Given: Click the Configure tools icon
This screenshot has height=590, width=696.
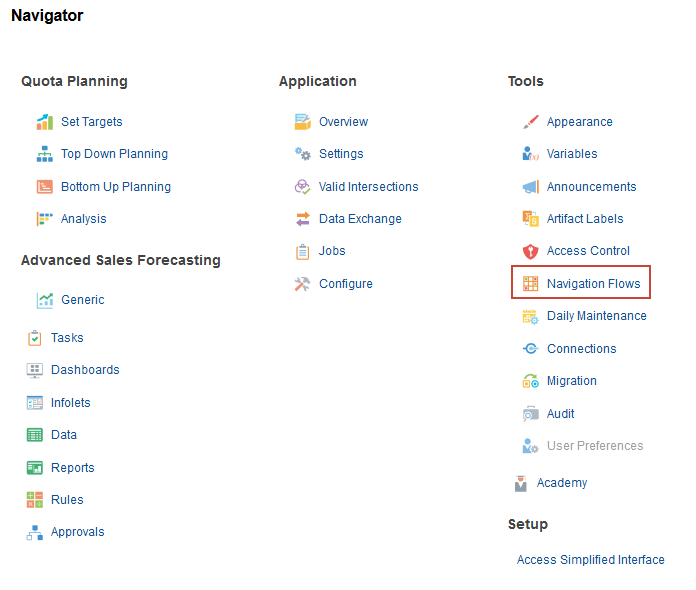Looking at the screenshot, I should coord(302,284).
